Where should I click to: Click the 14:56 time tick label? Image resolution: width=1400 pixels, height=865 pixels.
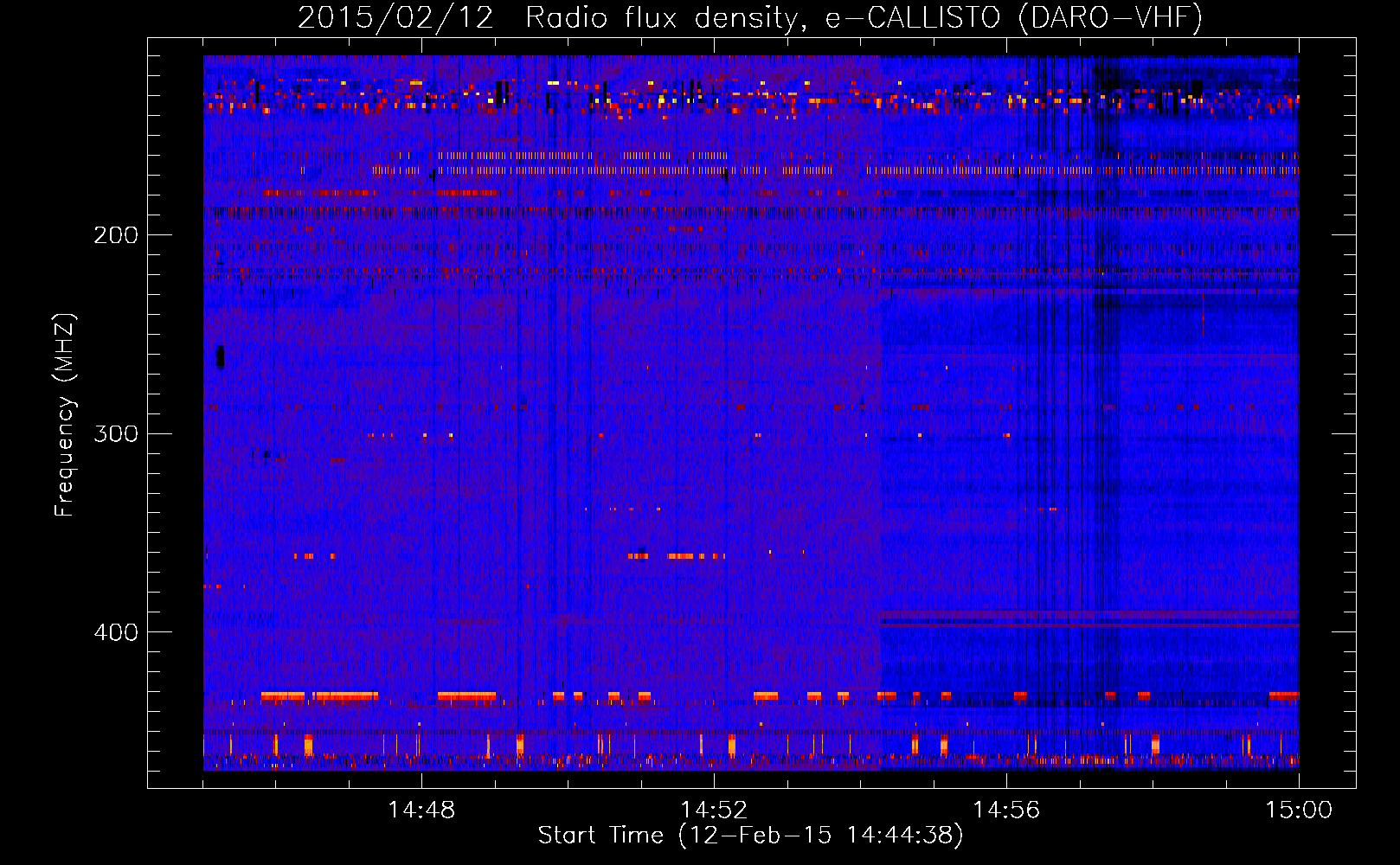point(1006,811)
